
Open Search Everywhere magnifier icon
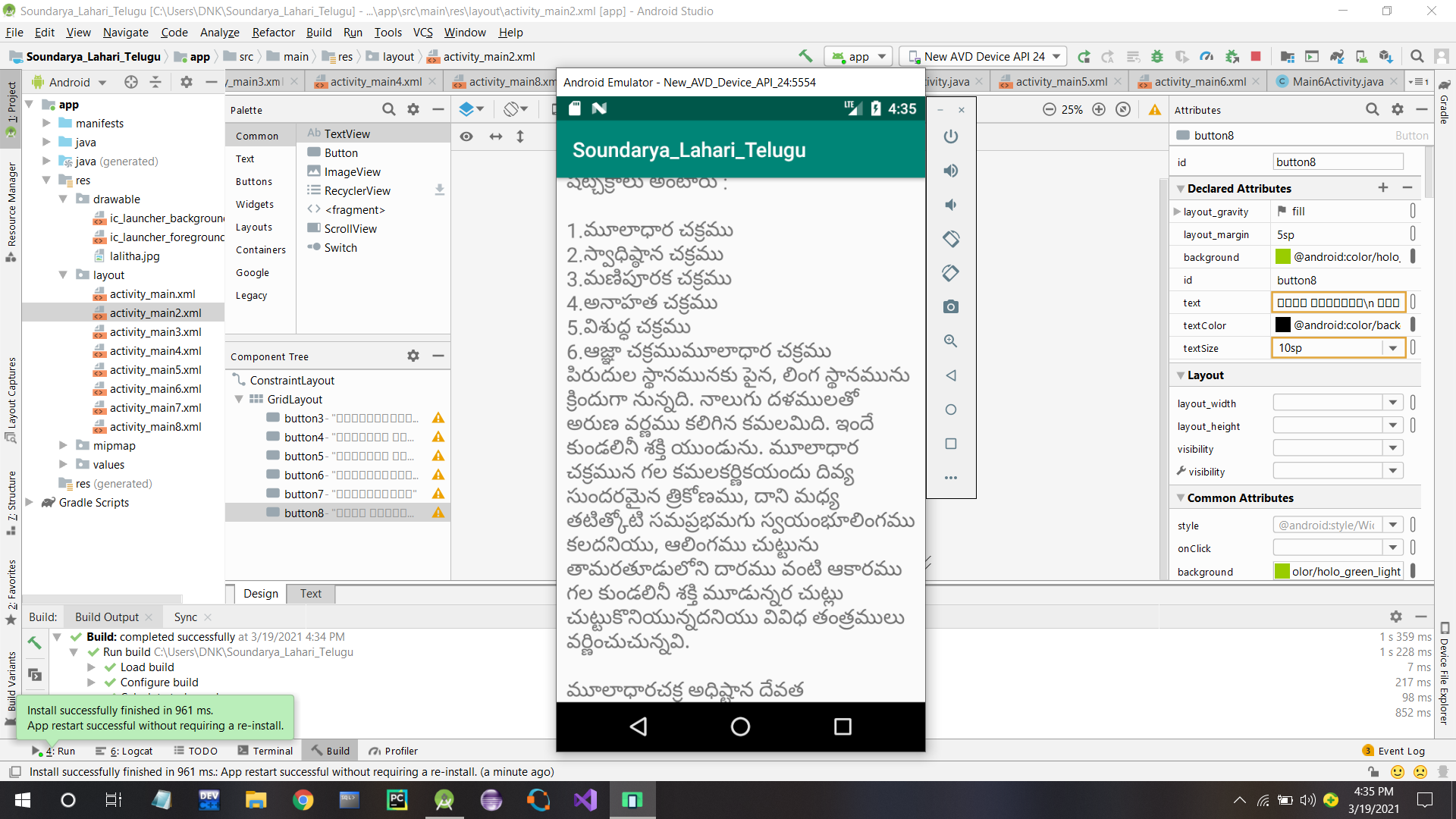point(1417,56)
